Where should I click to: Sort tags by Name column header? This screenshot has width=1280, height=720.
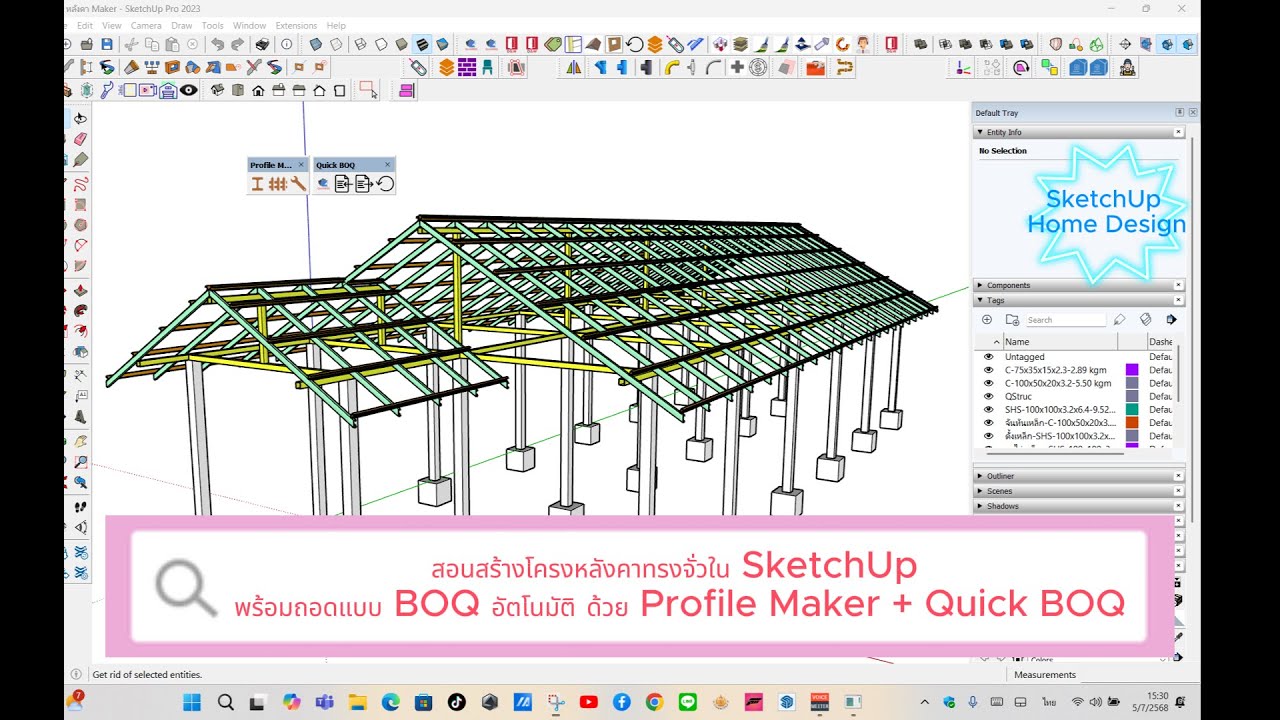point(1060,342)
